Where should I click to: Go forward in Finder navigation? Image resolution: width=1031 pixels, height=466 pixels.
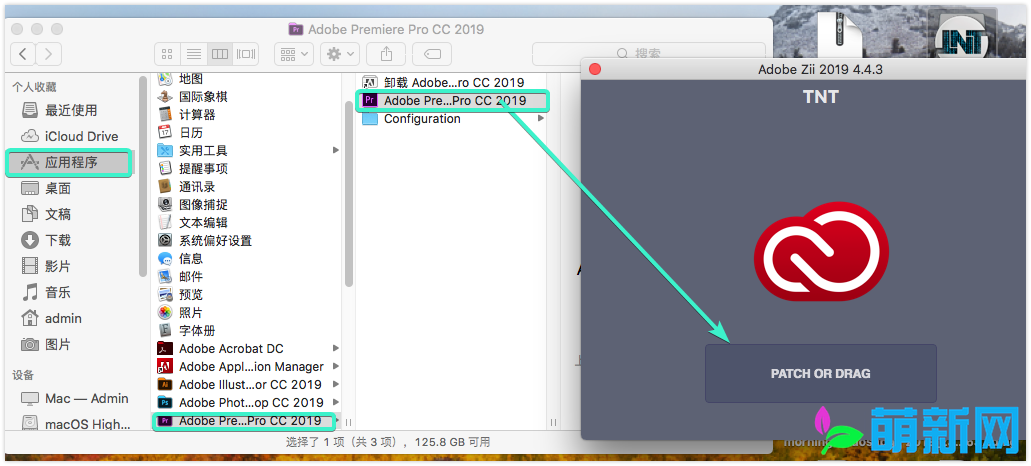[49, 53]
